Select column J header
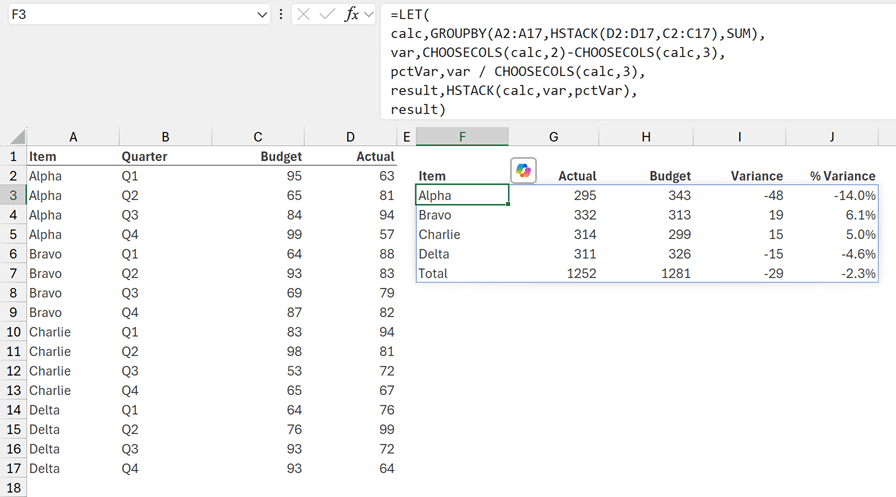Image resolution: width=896 pixels, height=497 pixels. coord(831,137)
